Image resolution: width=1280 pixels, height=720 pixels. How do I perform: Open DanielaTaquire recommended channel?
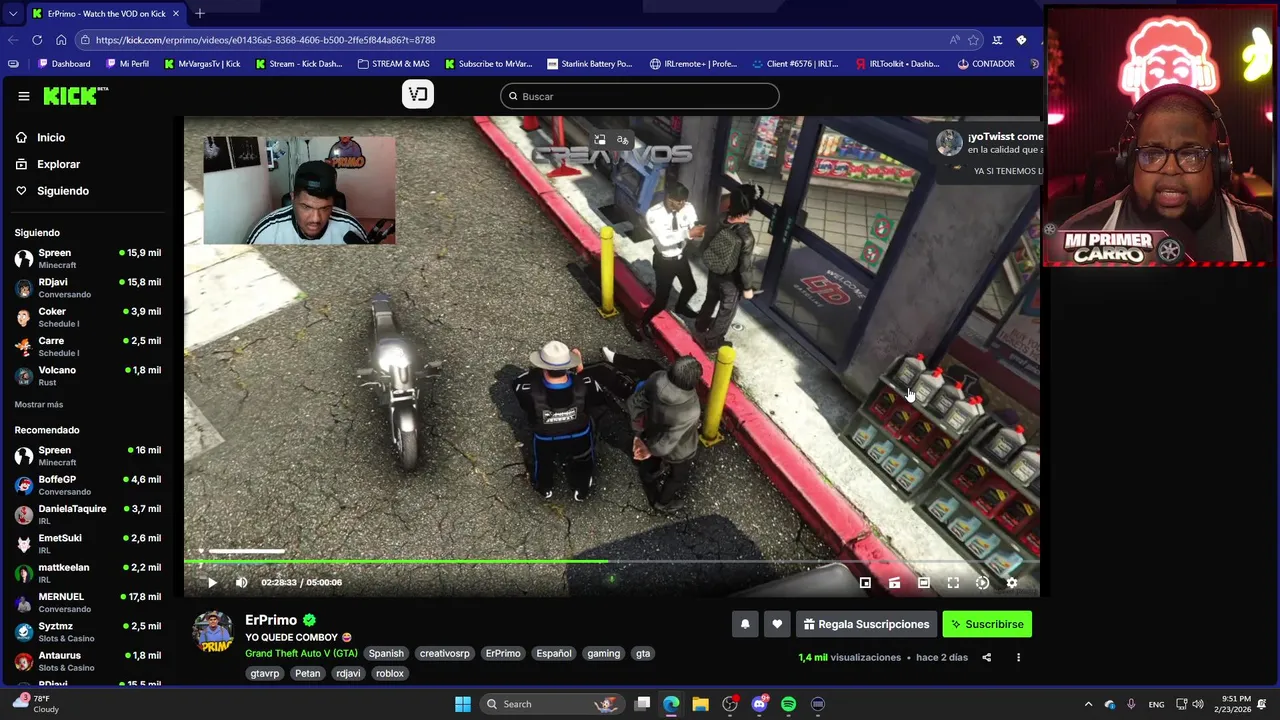click(88, 514)
